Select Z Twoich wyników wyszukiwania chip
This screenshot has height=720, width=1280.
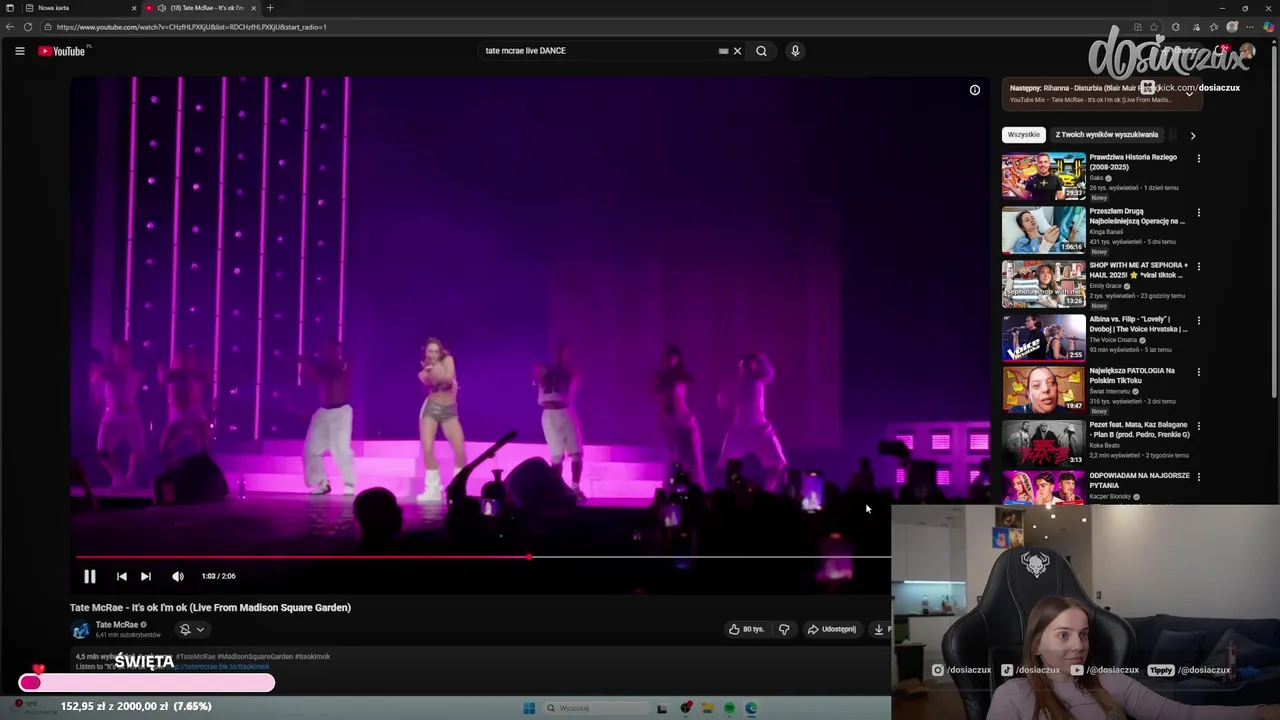pos(1106,134)
